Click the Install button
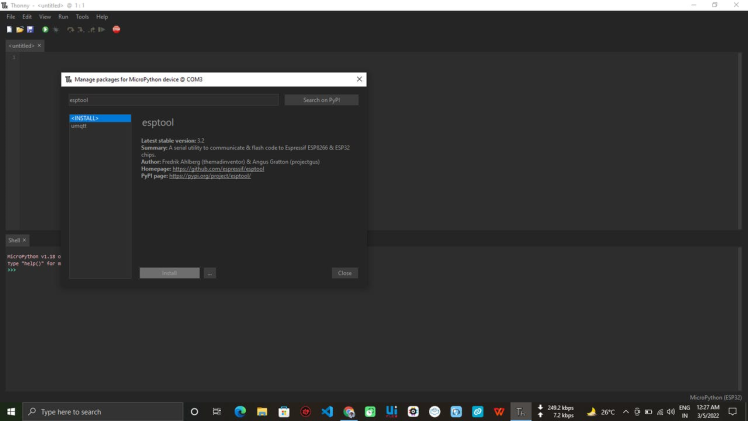748x421 pixels. (x=169, y=273)
